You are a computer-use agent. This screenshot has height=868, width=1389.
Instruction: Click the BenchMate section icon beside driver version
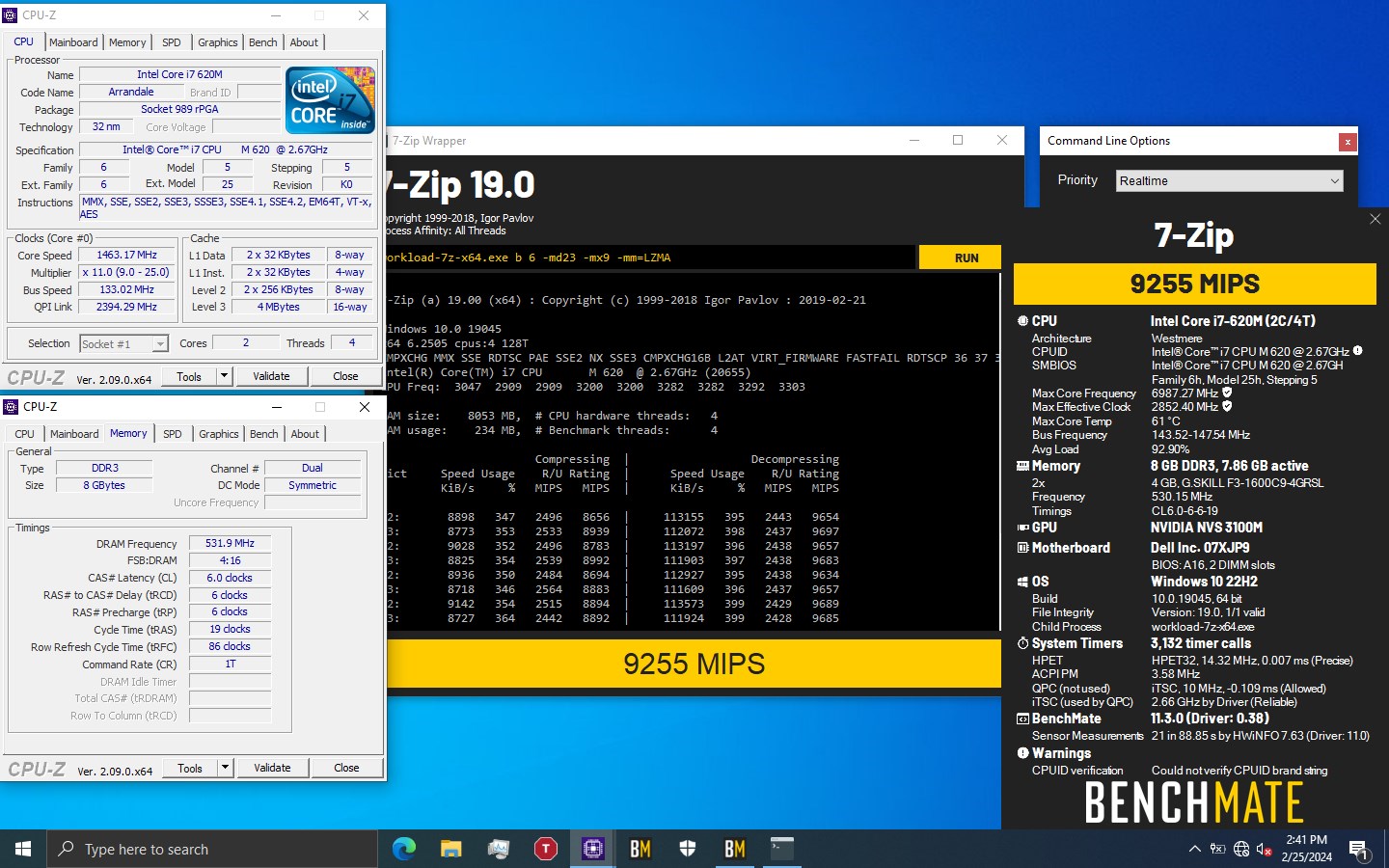coord(1022,719)
